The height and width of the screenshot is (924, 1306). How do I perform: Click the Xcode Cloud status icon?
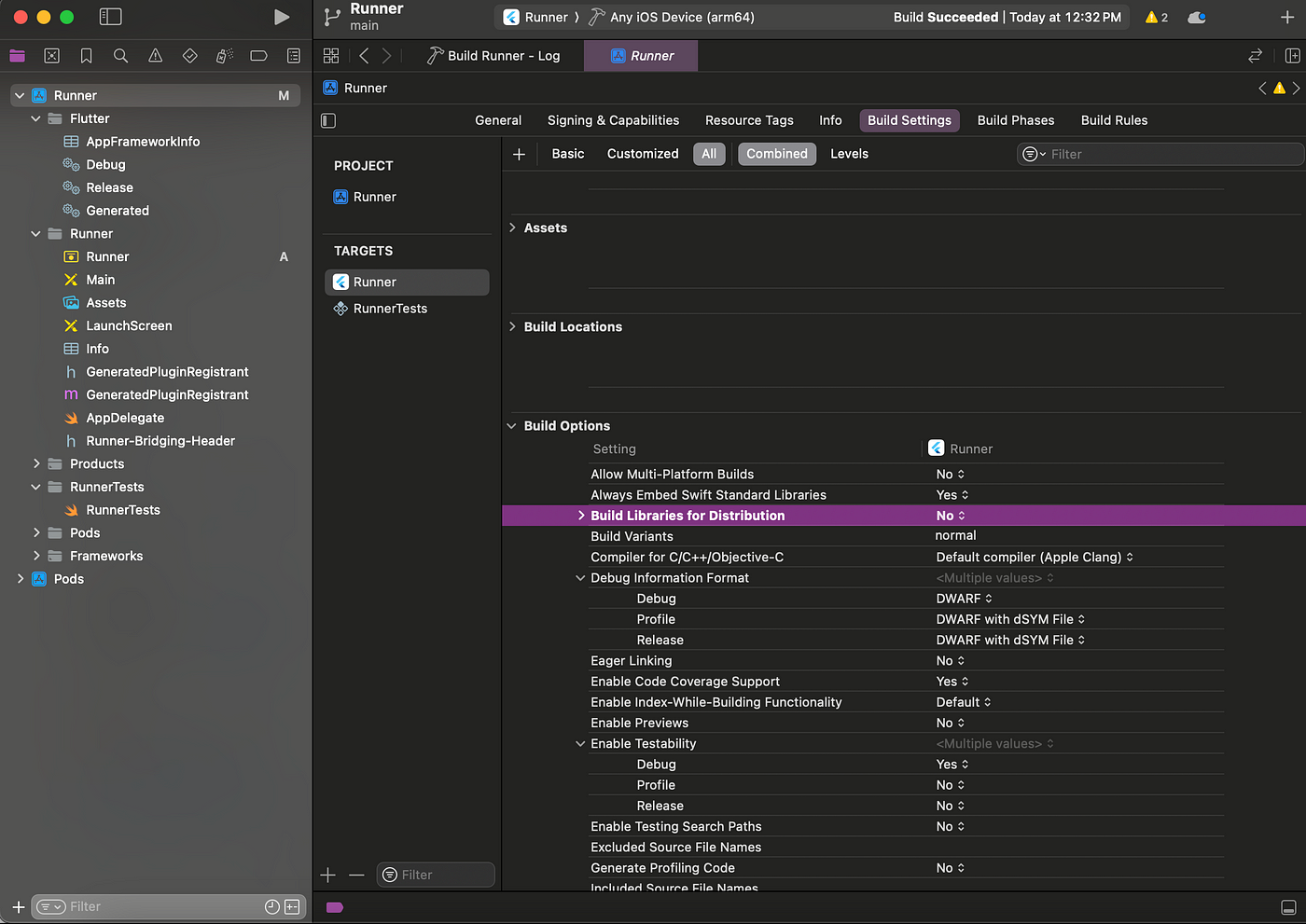tap(1197, 17)
